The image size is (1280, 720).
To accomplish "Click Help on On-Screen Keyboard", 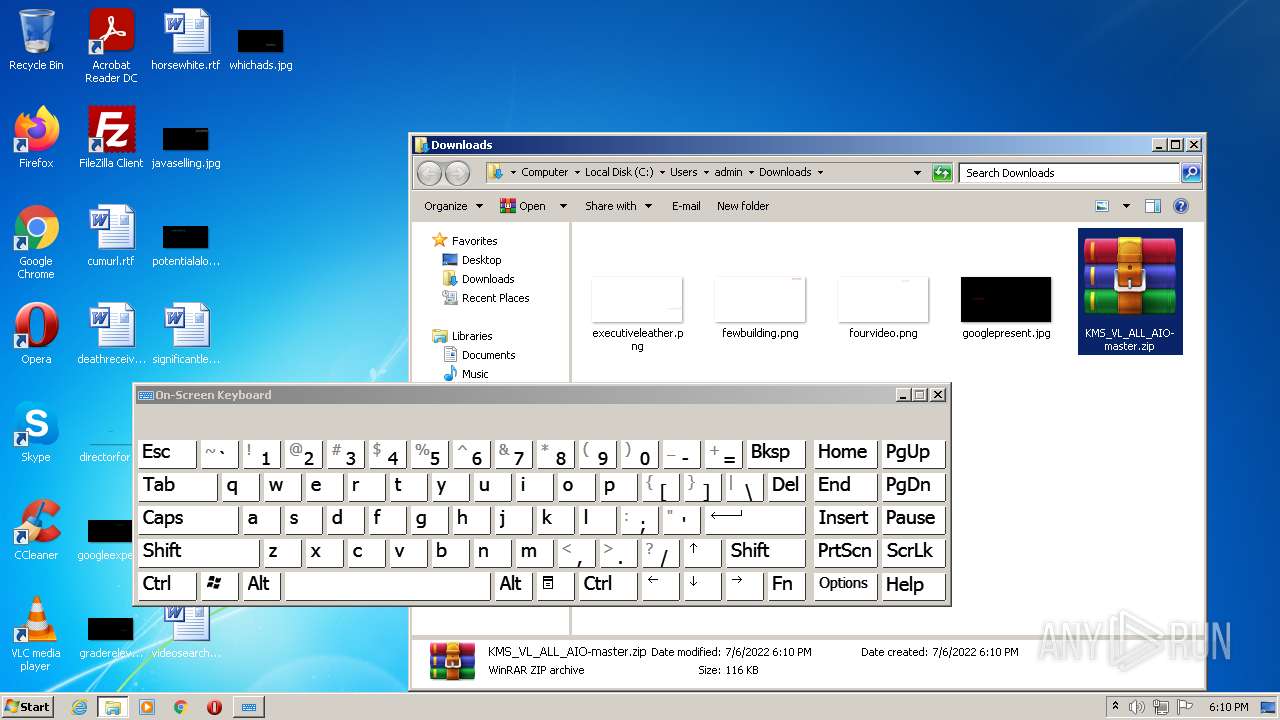I will click(913, 585).
